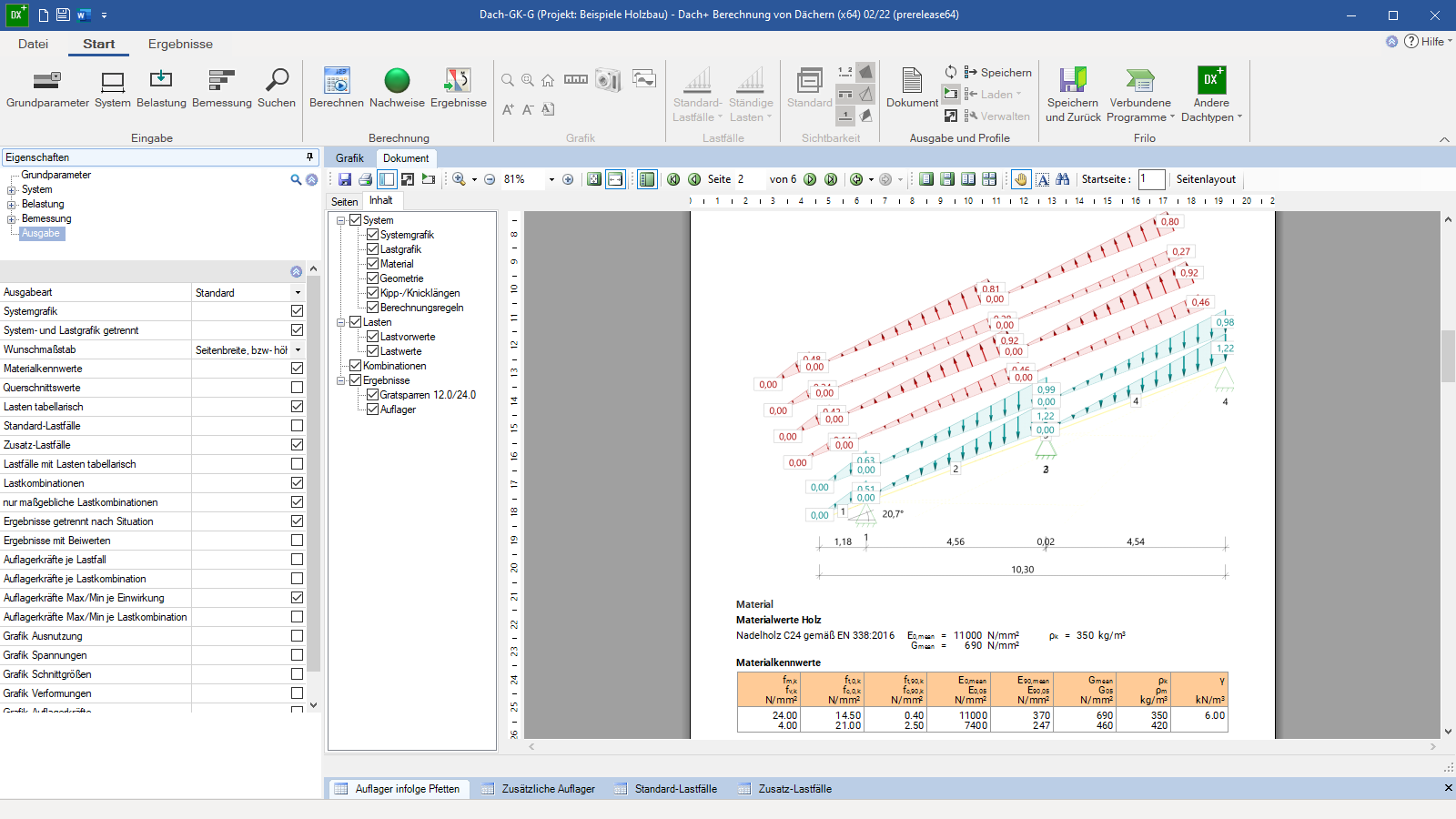This screenshot has height=819, width=1456.
Task: Click fit whole page icon in toolbar
Action: [x=594, y=179]
